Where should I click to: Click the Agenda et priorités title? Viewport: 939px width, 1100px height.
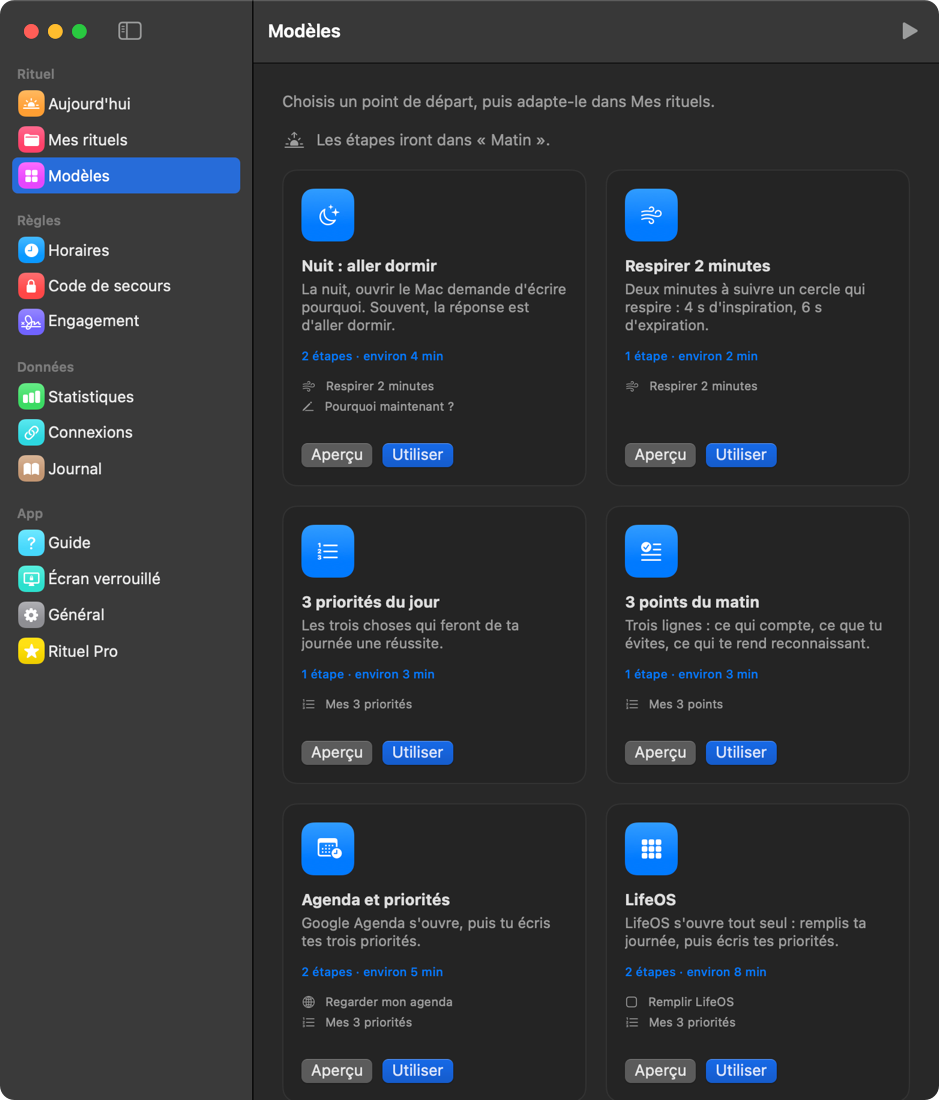(375, 899)
